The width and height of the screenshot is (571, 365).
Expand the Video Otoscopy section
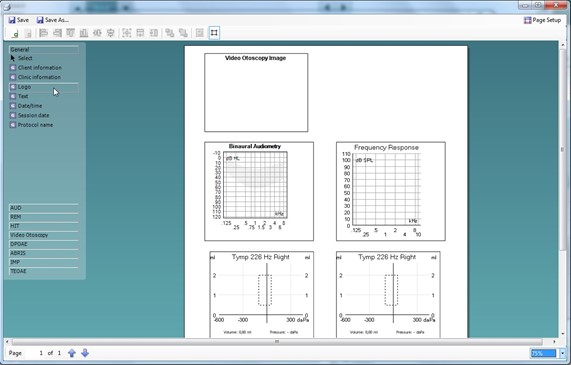click(x=44, y=235)
